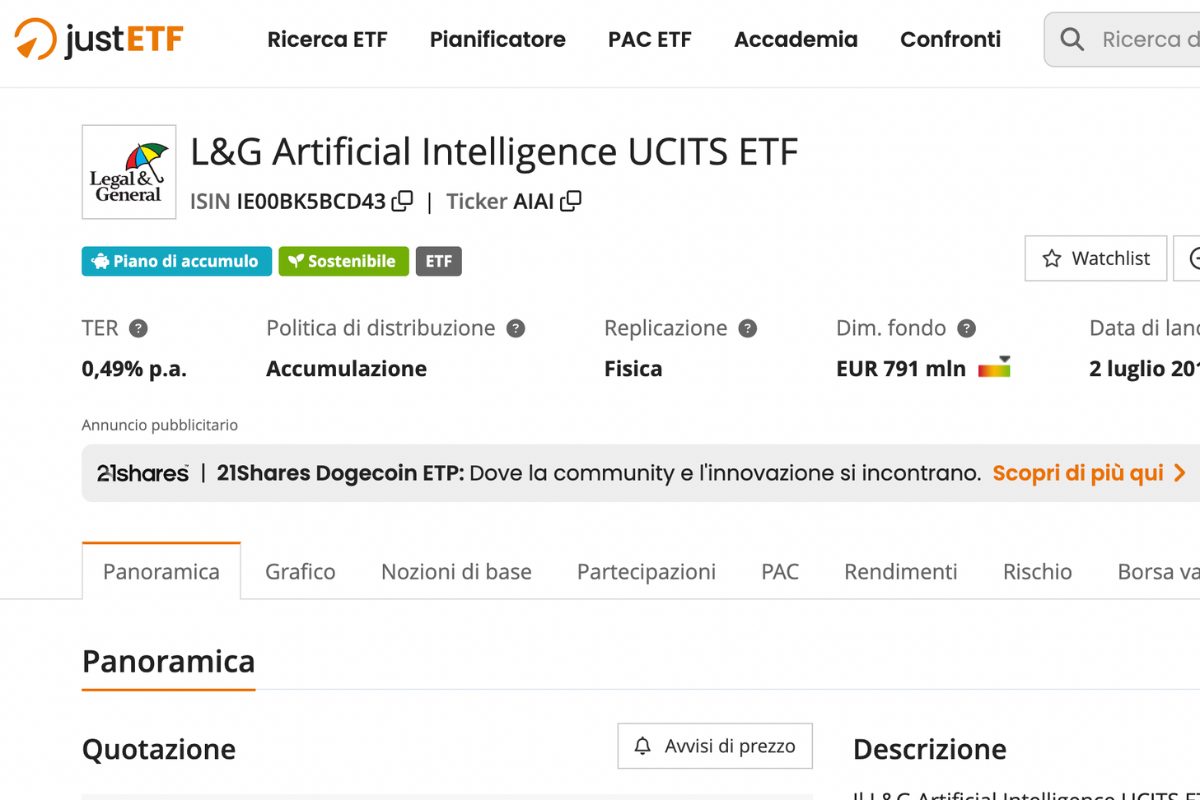Screen dimensions: 1200x800
Task: Enable Avvisi di prezzo price alerts
Action: click(x=715, y=746)
